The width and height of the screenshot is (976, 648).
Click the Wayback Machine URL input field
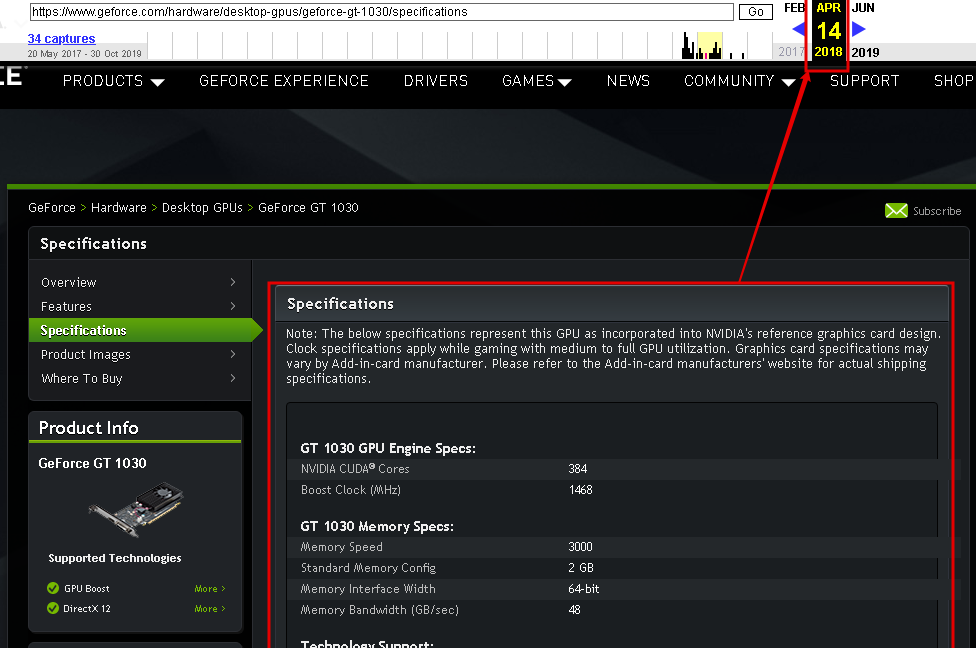click(x=382, y=12)
